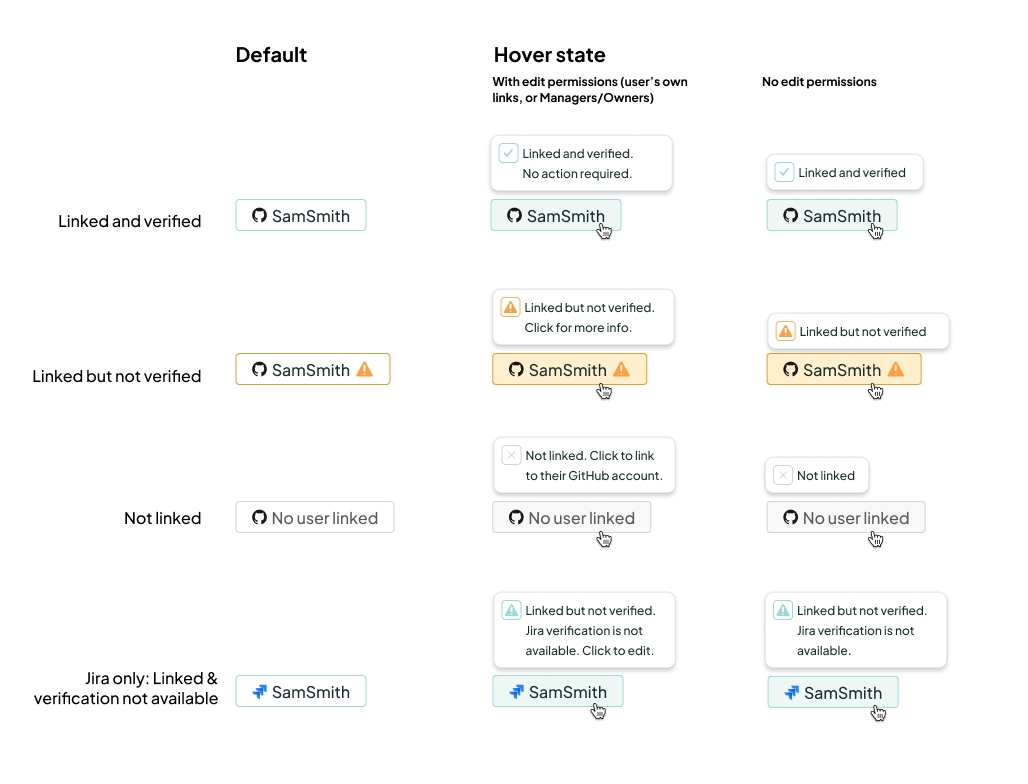The width and height of the screenshot is (1028, 784).
Task: Click teal warning icon in no-edit-permissions Jira tooltip
Action: pos(783,610)
